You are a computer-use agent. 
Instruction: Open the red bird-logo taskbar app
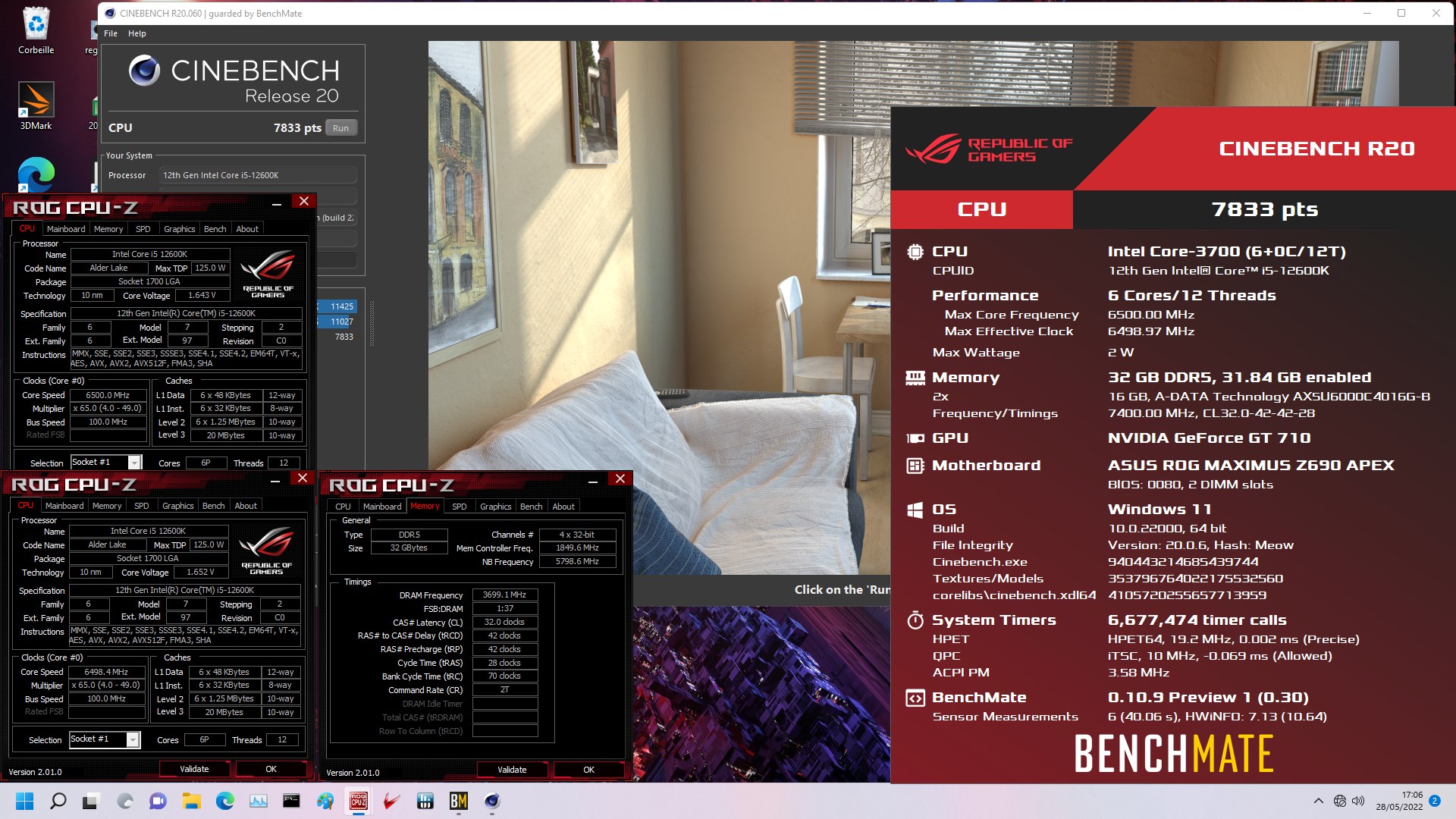coord(391,801)
